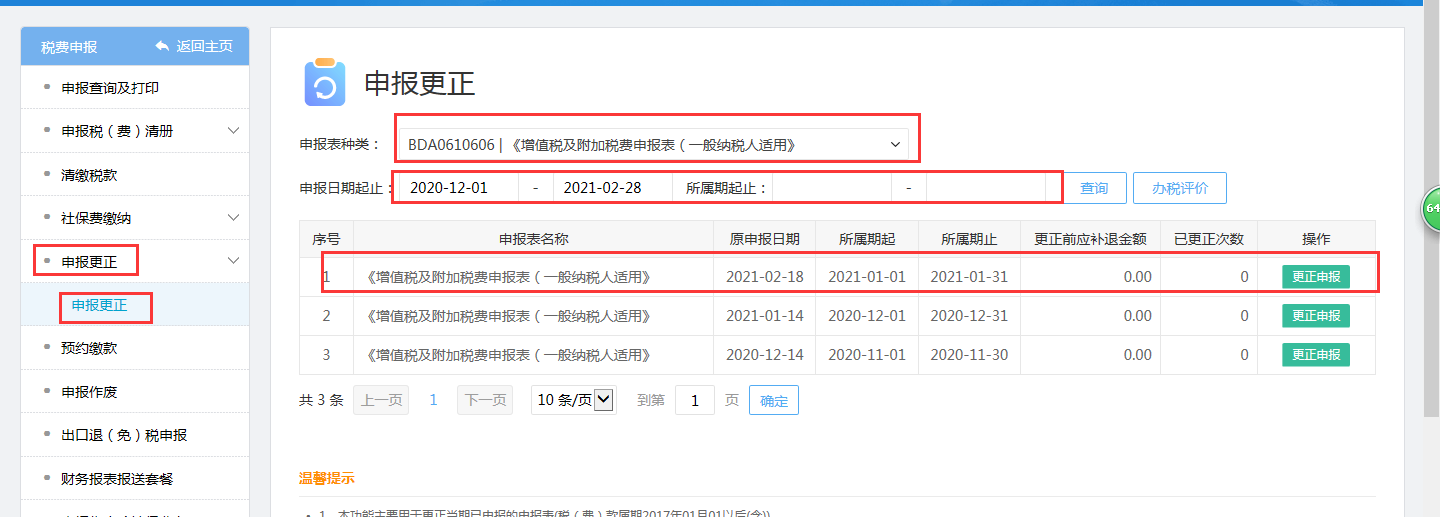Select the 申报更正 submenu item
The width and height of the screenshot is (1440, 517).
100,305
